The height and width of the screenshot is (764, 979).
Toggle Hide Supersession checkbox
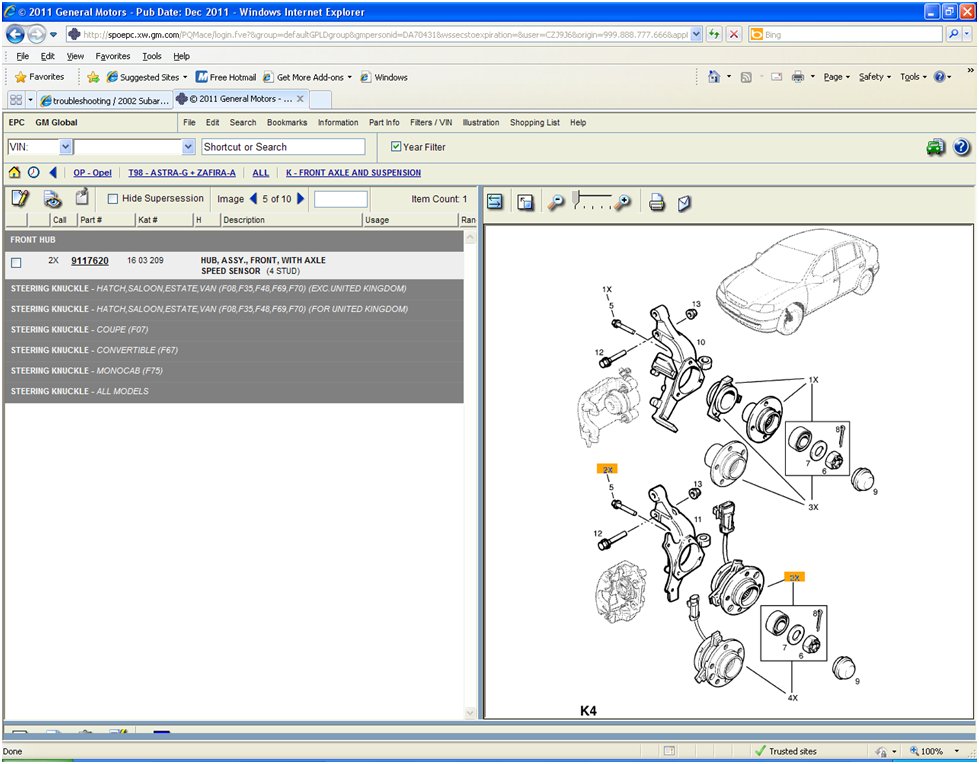coord(113,198)
